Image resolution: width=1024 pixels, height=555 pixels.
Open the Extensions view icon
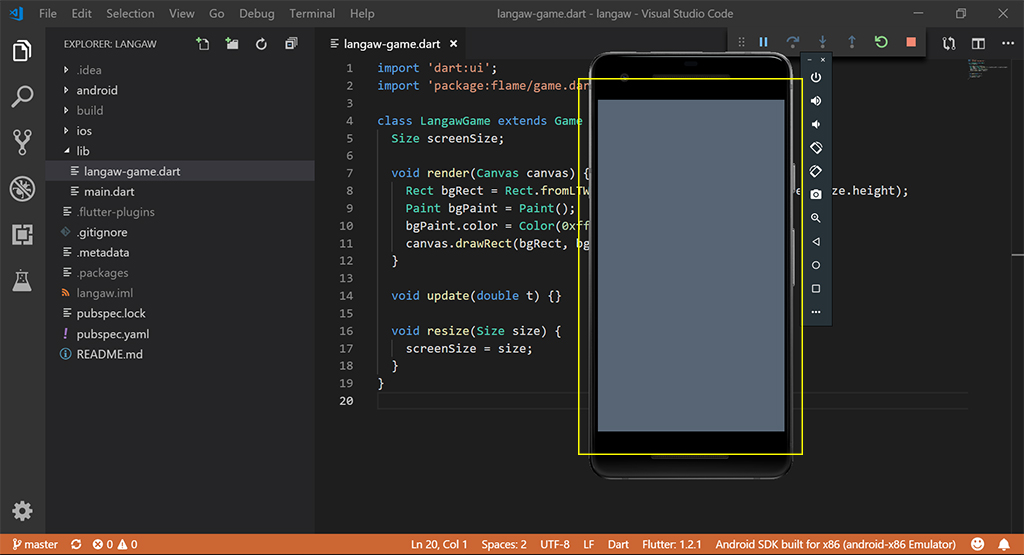22,235
